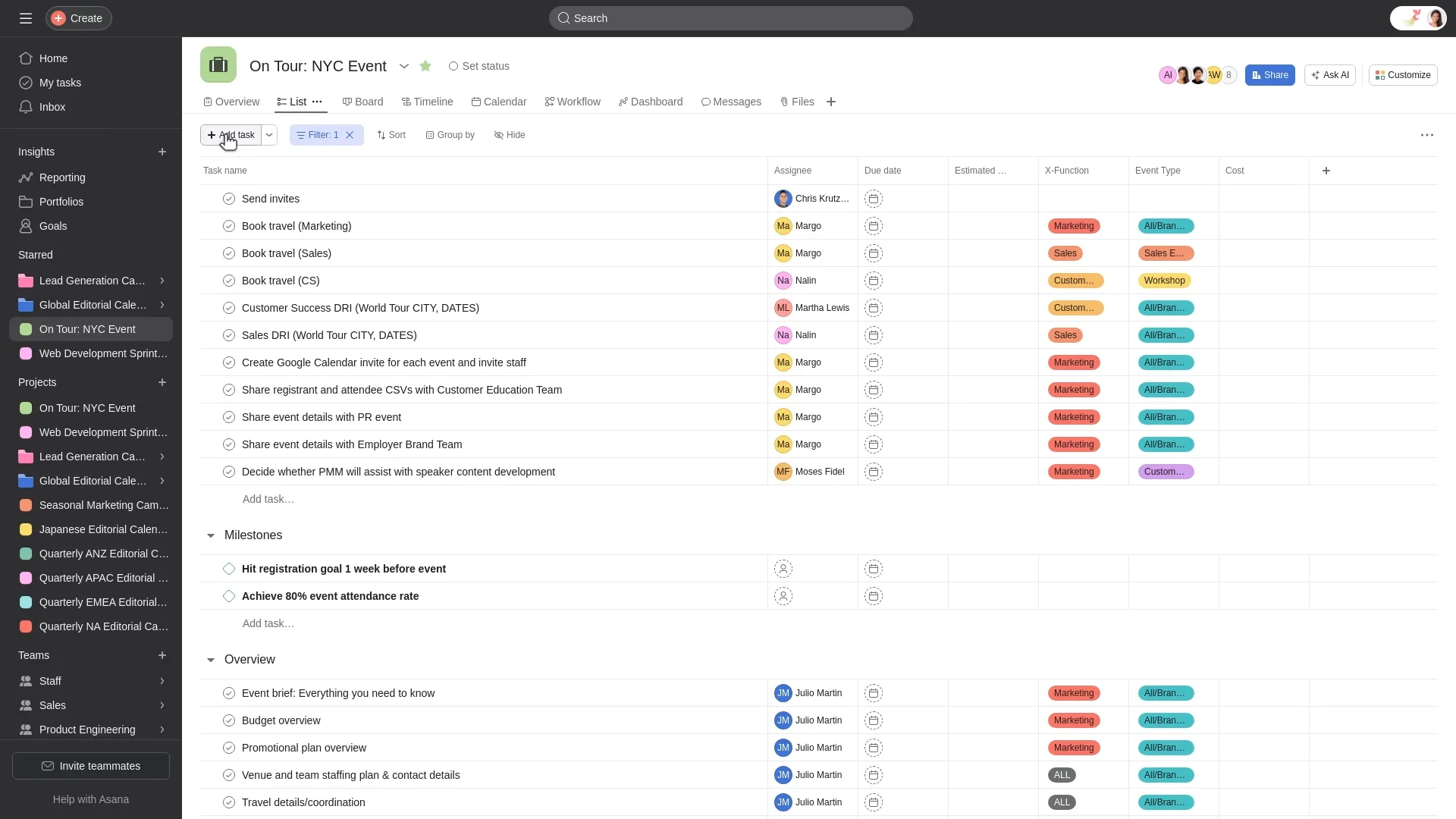The width and height of the screenshot is (1456, 819).
Task: Click Invite teammates
Action: pyautogui.click(x=90, y=765)
